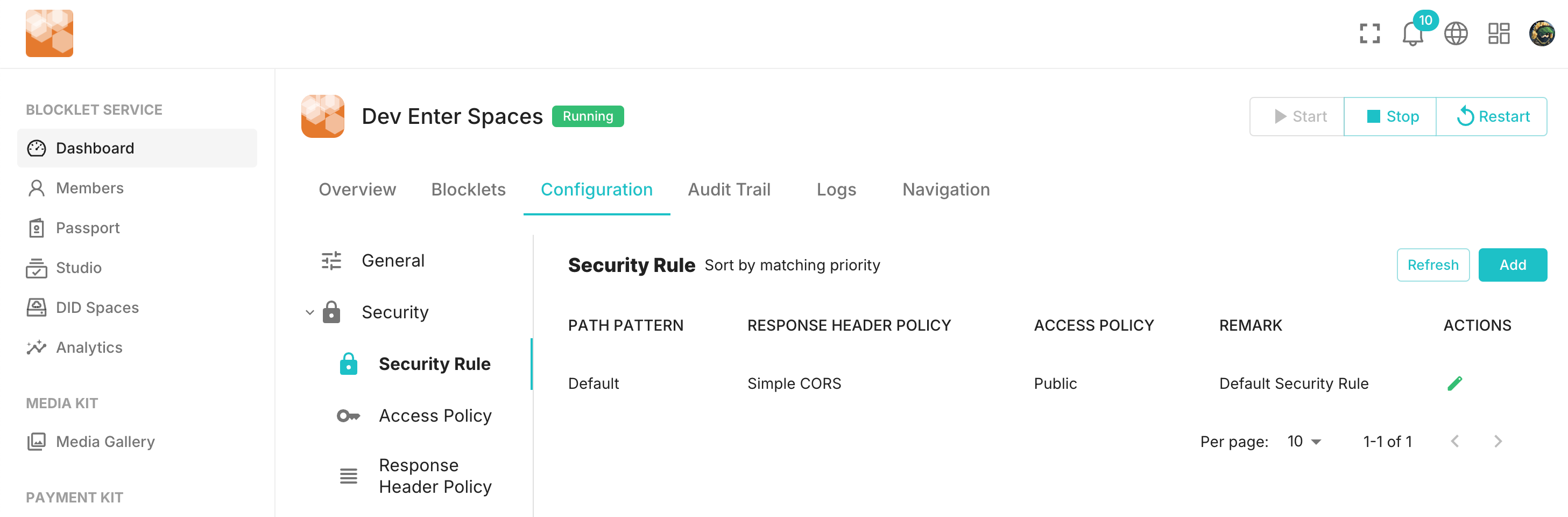Open DID Spaces in sidebar
This screenshot has height=517, width=1568.
[x=97, y=308]
